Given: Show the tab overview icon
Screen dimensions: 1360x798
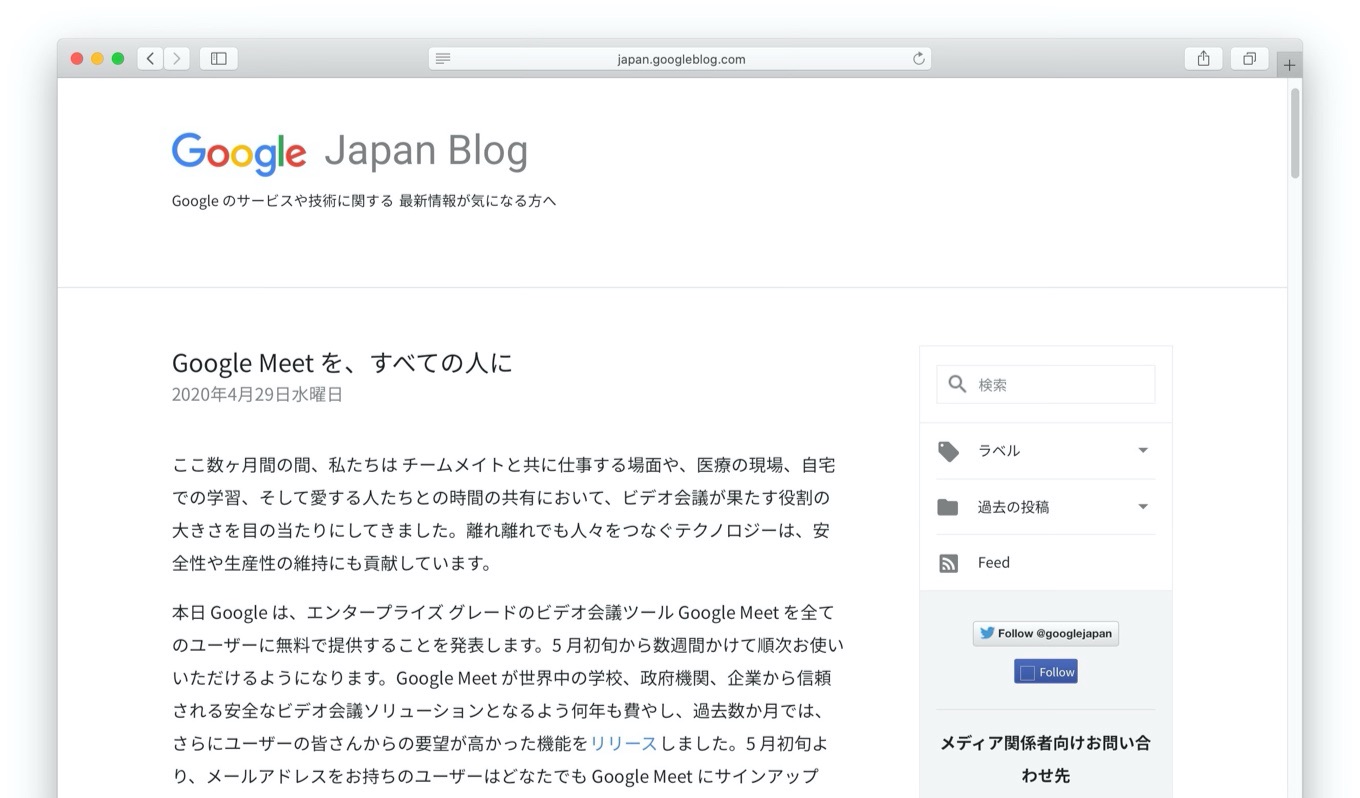Looking at the screenshot, I should [x=1249, y=59].
